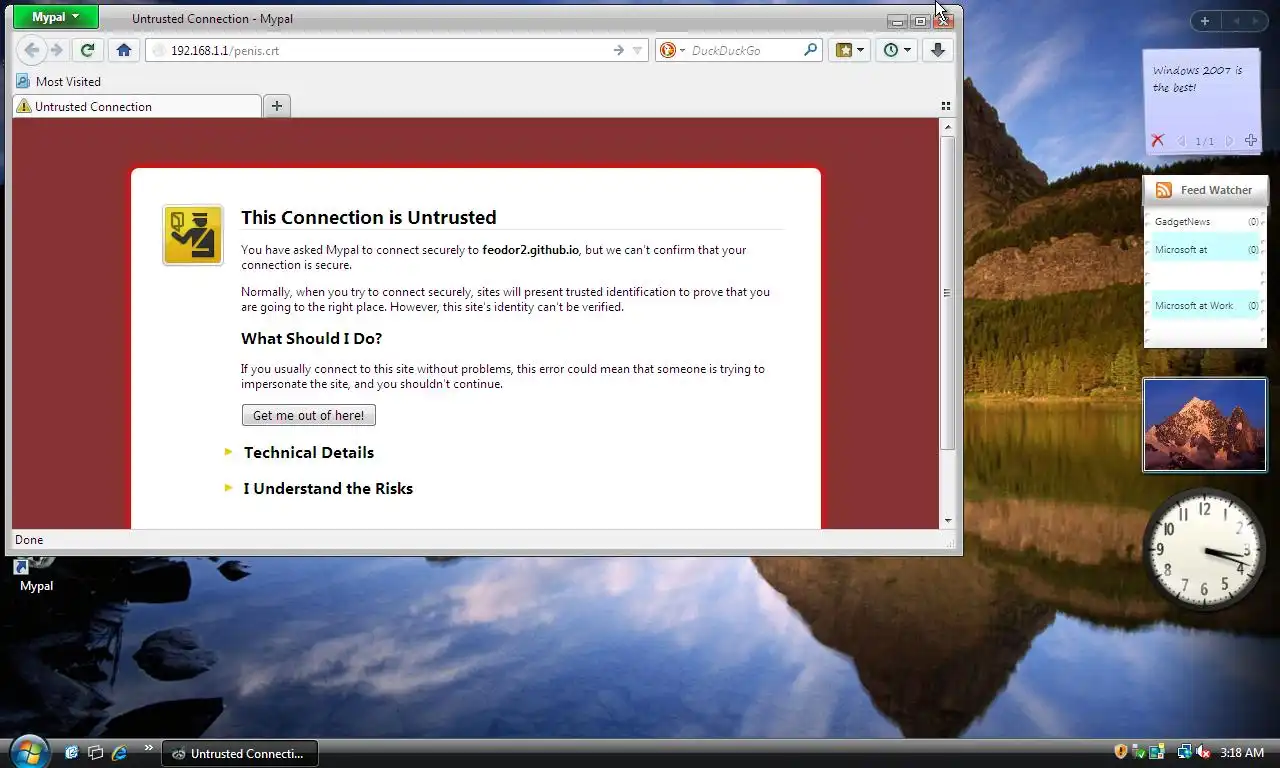Image resolution: width=1280 pixels, height=768 pixels.
Task: Open the DuckDuckGo search engine selector
Action: click(672, 50)
